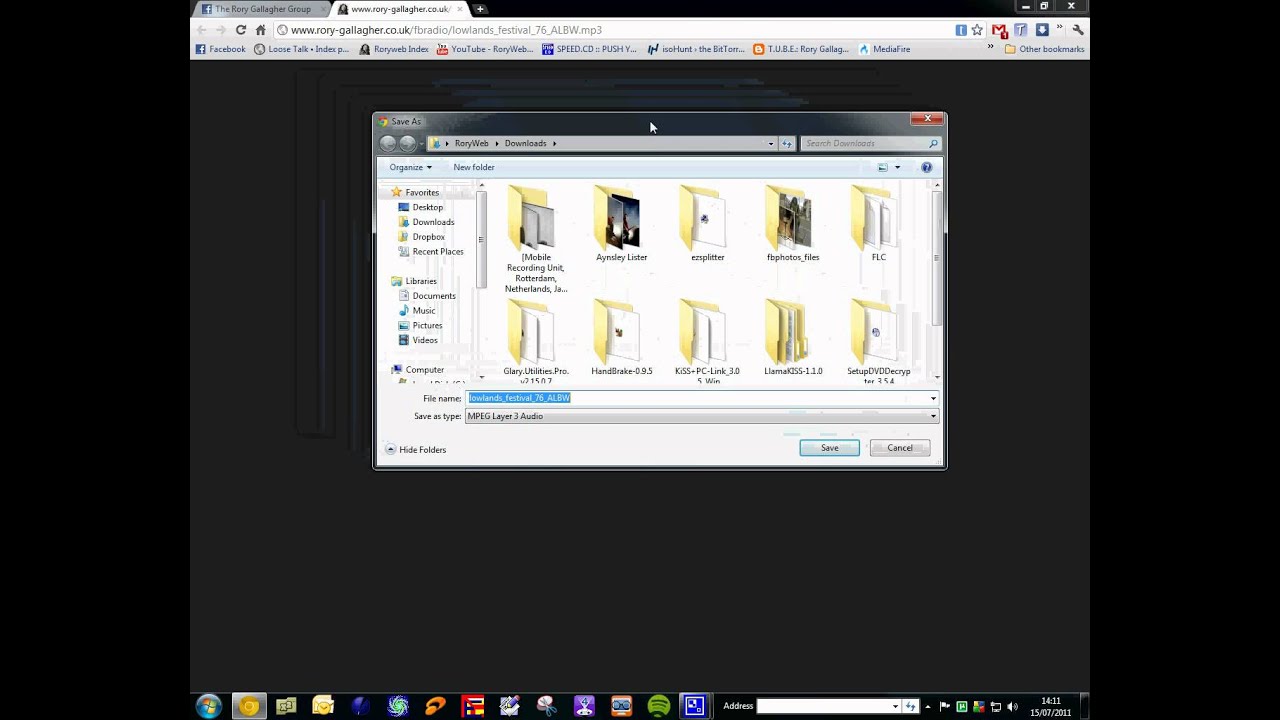
Task: Select Downloads in Favorites
Action: [x=425, y=222]
